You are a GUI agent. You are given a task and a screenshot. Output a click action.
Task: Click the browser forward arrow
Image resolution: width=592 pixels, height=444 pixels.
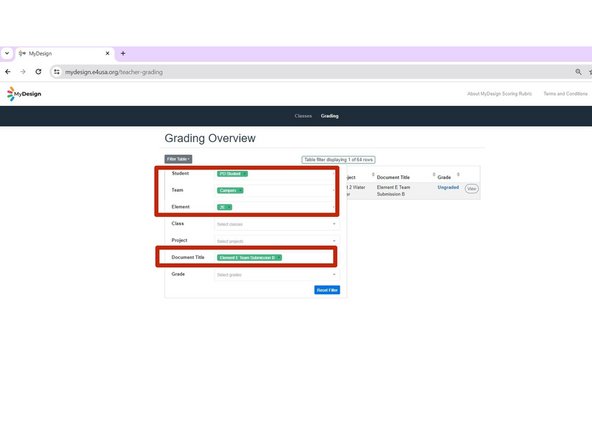coord(23,72)
